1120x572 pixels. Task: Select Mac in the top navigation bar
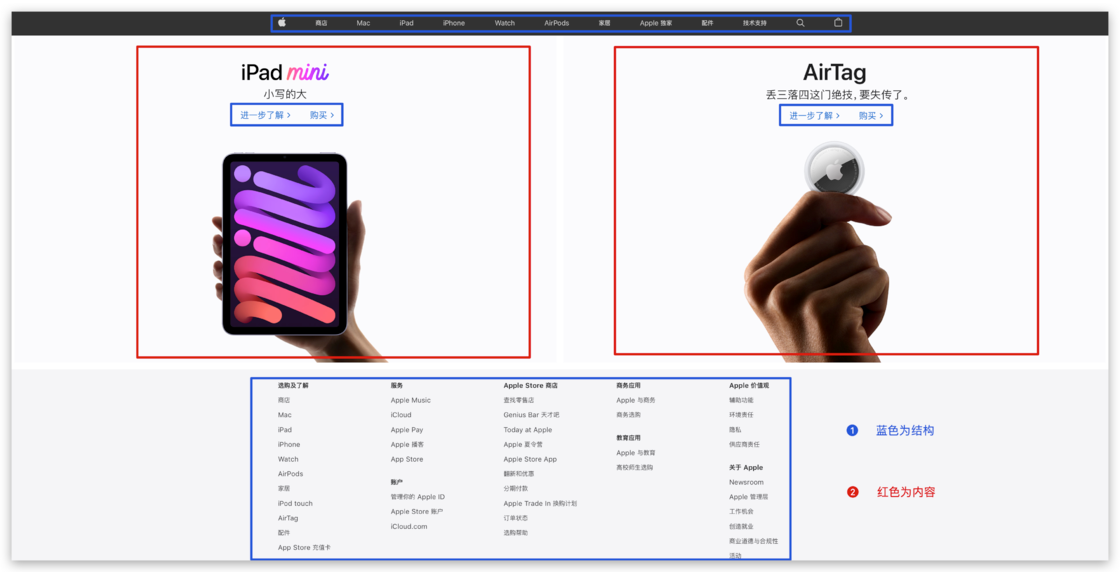point(364,24)
